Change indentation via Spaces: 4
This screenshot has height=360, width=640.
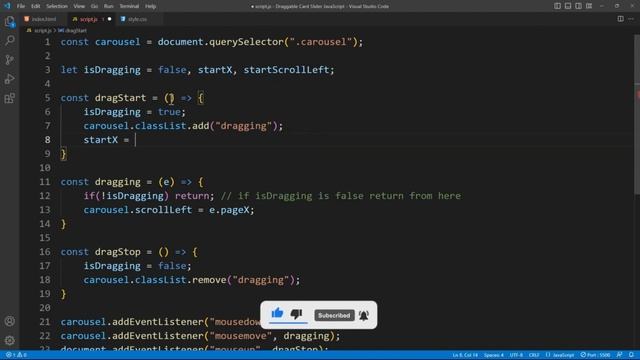point(493,355)
